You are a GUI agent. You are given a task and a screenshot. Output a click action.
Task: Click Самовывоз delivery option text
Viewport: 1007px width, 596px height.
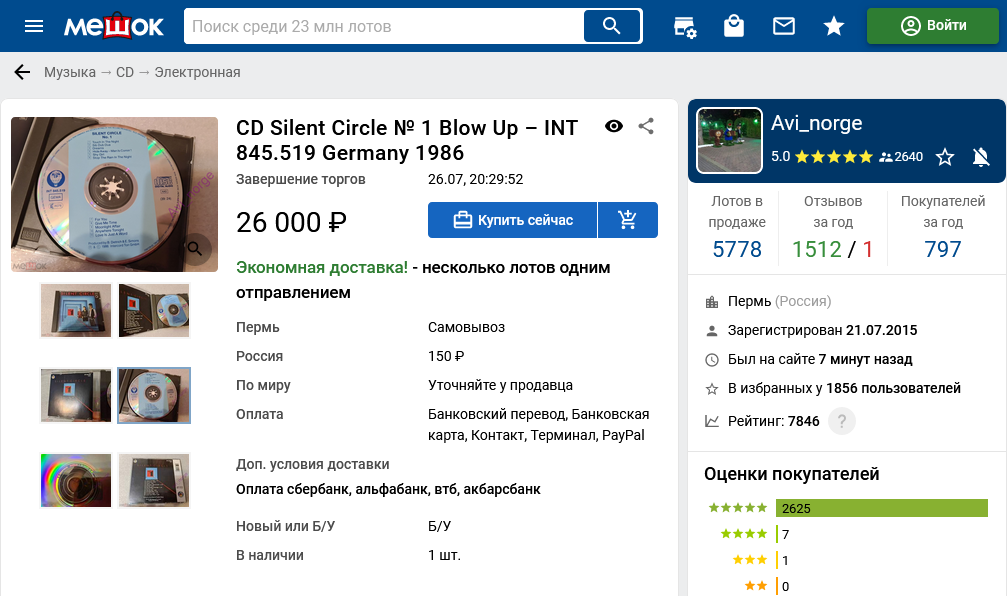pos(466,328)
